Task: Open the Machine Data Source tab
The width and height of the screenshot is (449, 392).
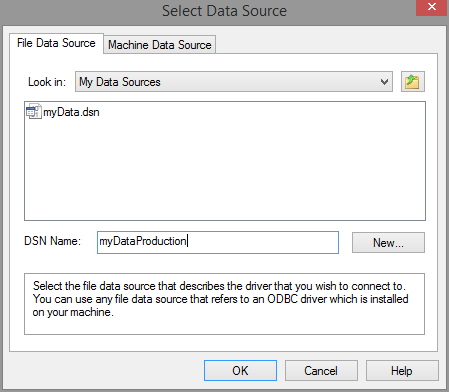Action: pos(160,45)
